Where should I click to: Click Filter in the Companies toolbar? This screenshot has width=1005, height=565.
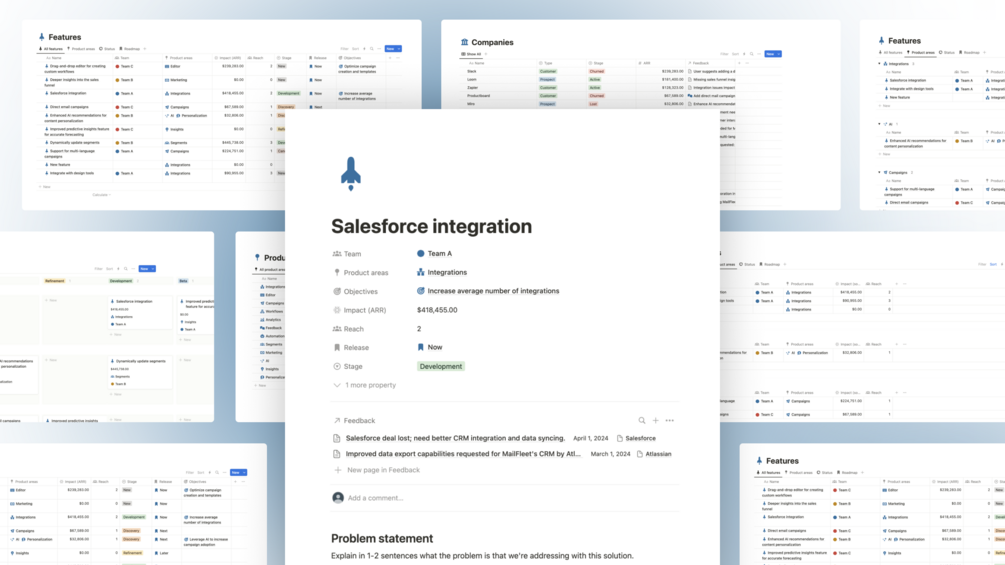coord(724,54)
